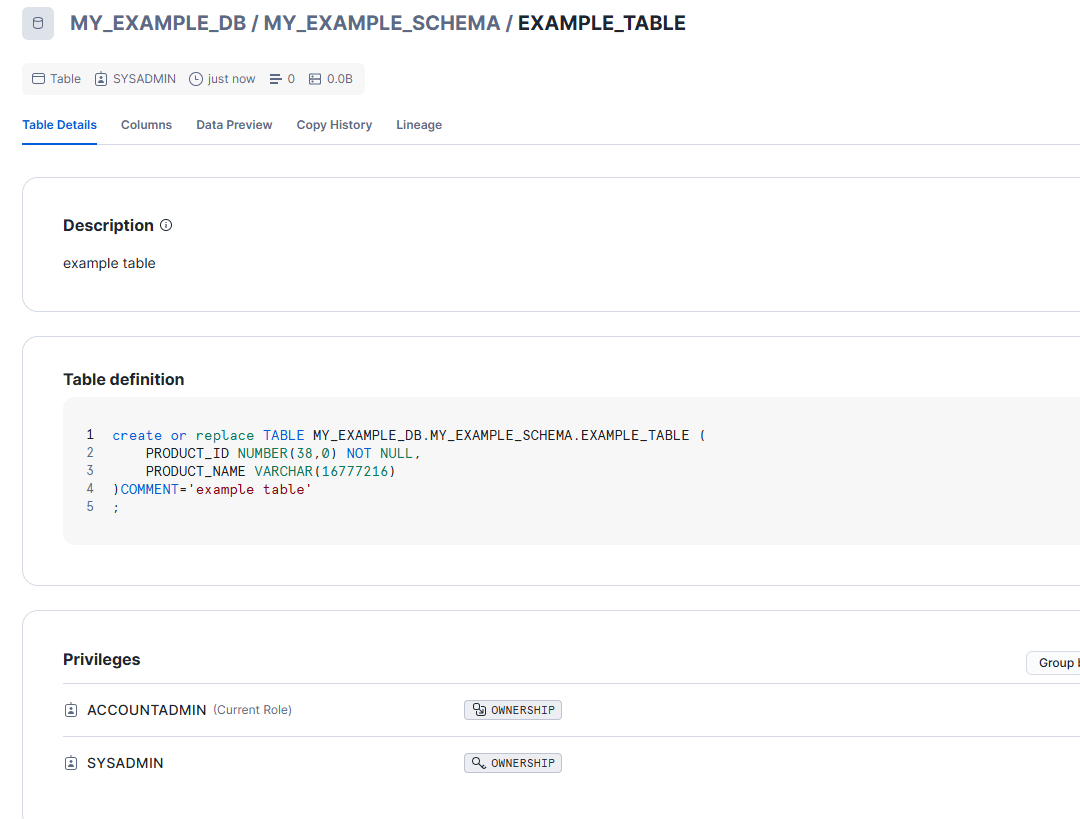The width and height of the screenshot is (1080, 819).
Task: Click the ACCOUNTADMIN OWNERSHIP badge
Action: click(512, 710)
